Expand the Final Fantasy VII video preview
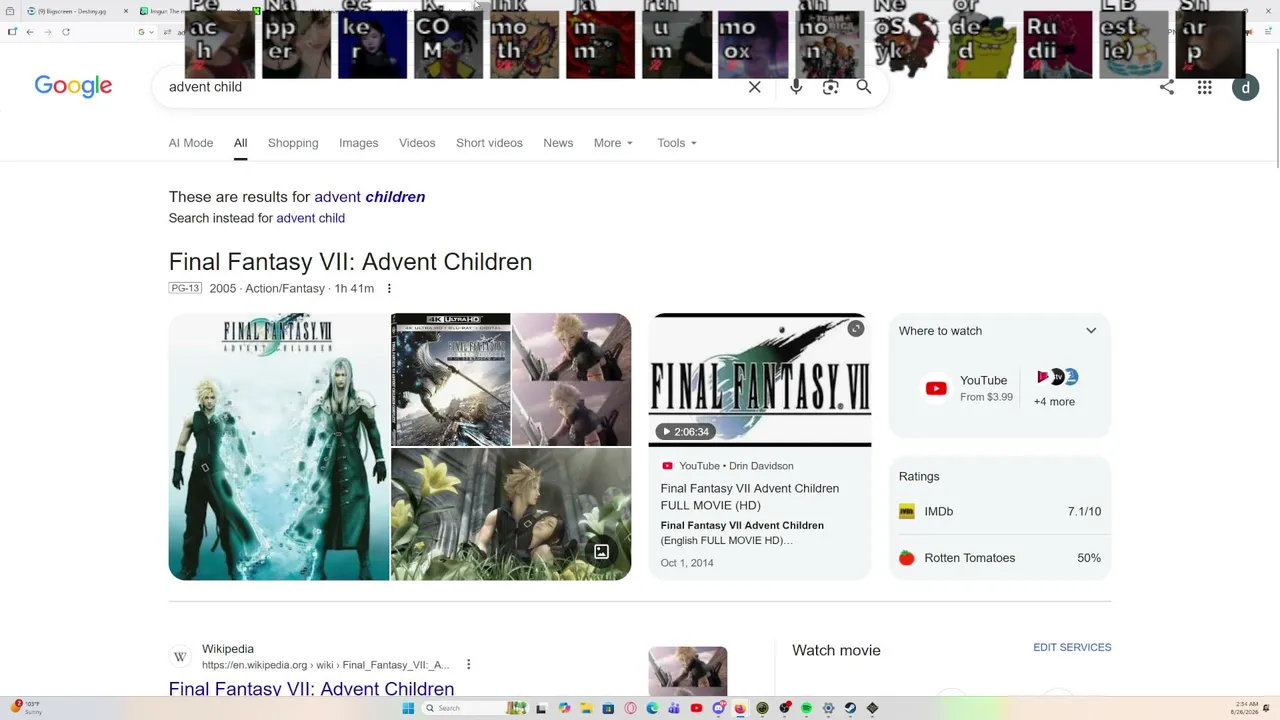Viewport: 1280px width, 720px height. pyautogui.click(x=856, y=328)
